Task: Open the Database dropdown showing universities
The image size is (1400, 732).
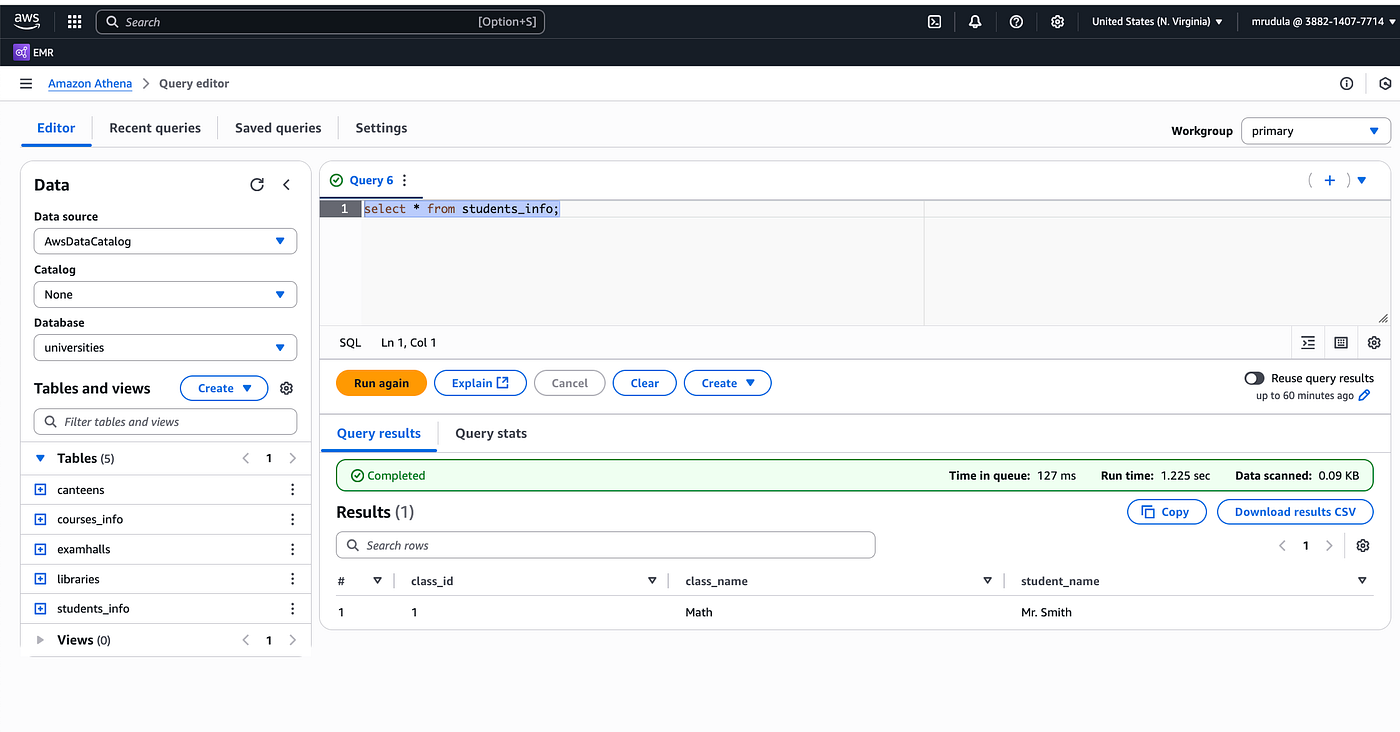Action: [x=165, y=347]
